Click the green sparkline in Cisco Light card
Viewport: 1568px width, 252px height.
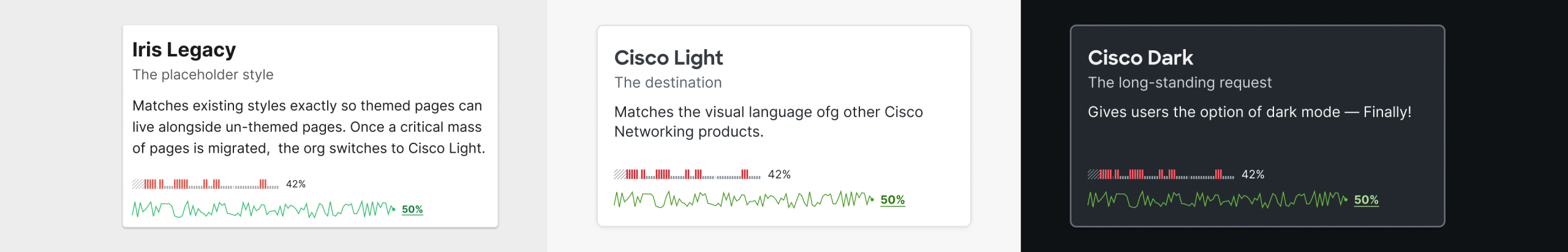click(x=744, y=200)
